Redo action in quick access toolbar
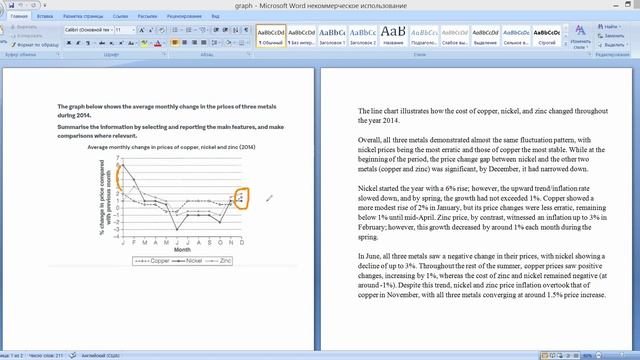 click(33, 5)
